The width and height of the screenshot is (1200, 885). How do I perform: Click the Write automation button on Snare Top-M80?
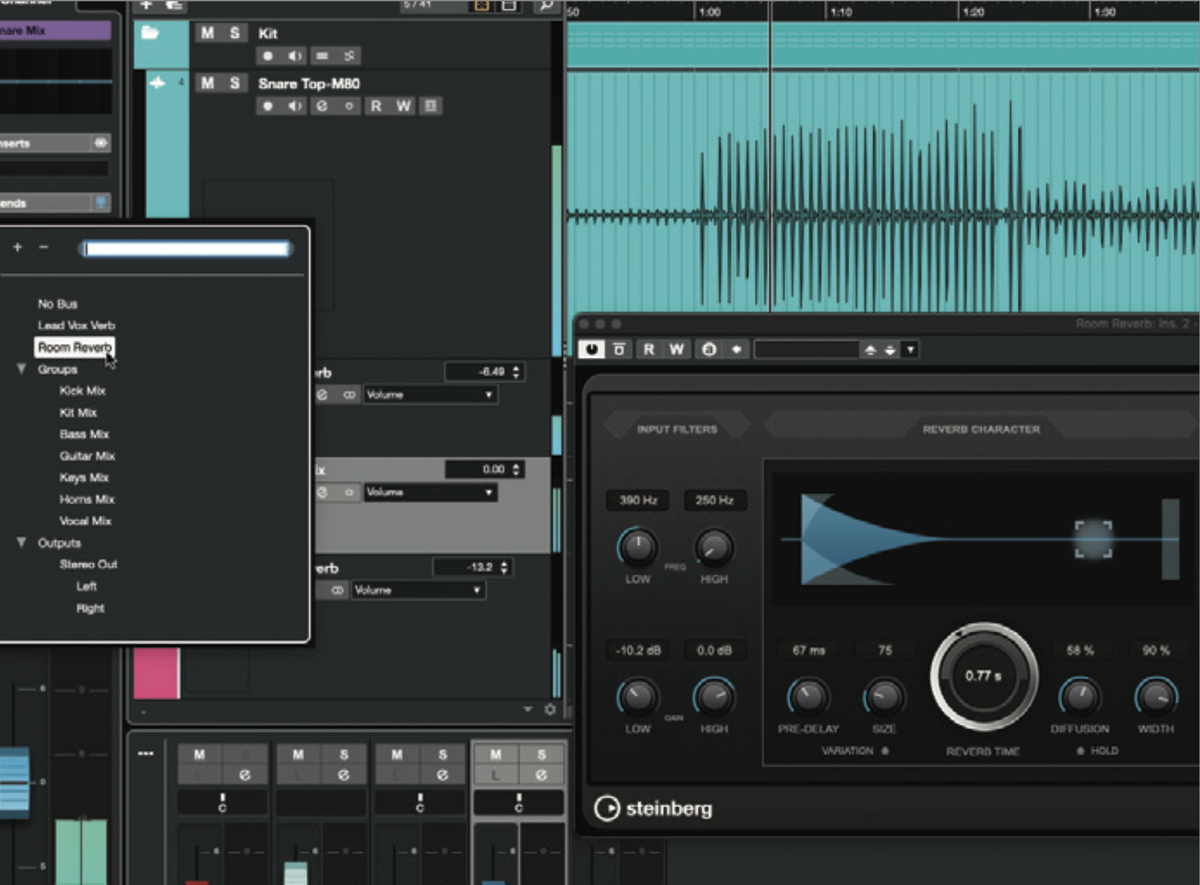(x=403, y=105)
